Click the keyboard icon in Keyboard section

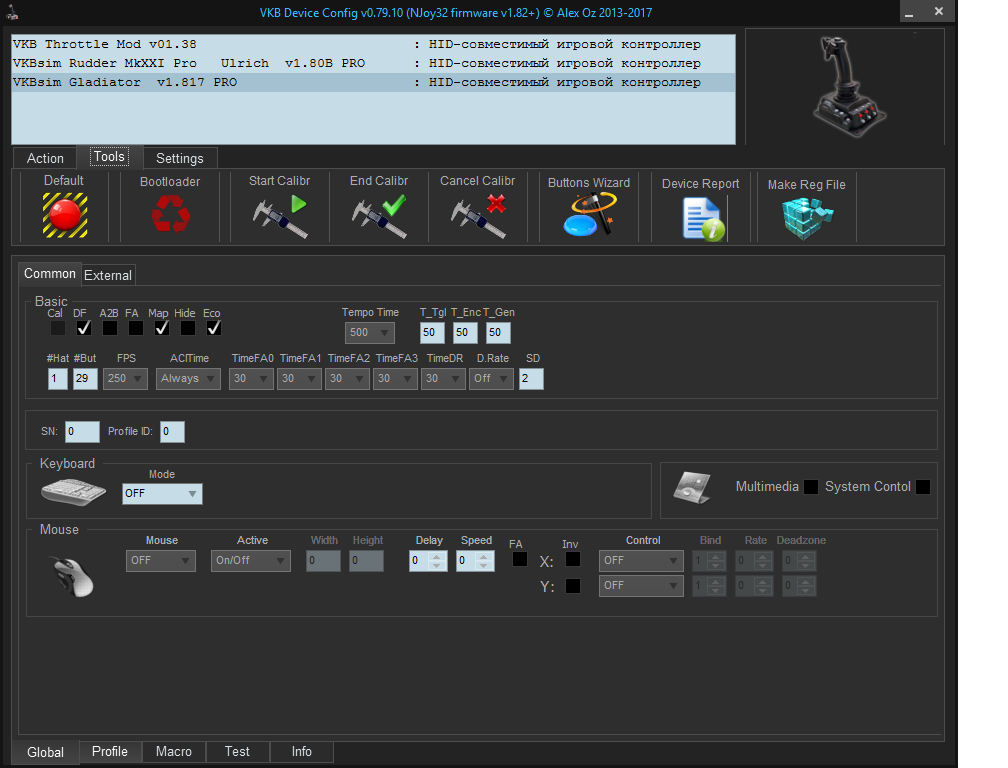[74, 492]
